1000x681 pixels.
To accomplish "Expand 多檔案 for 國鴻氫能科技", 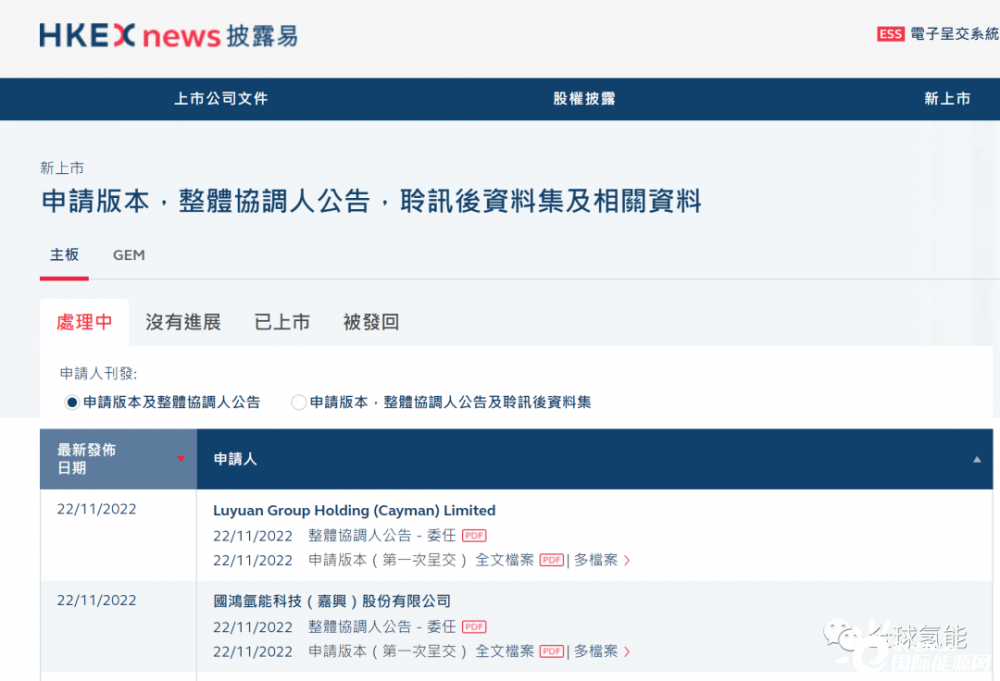I will [602, 652].
